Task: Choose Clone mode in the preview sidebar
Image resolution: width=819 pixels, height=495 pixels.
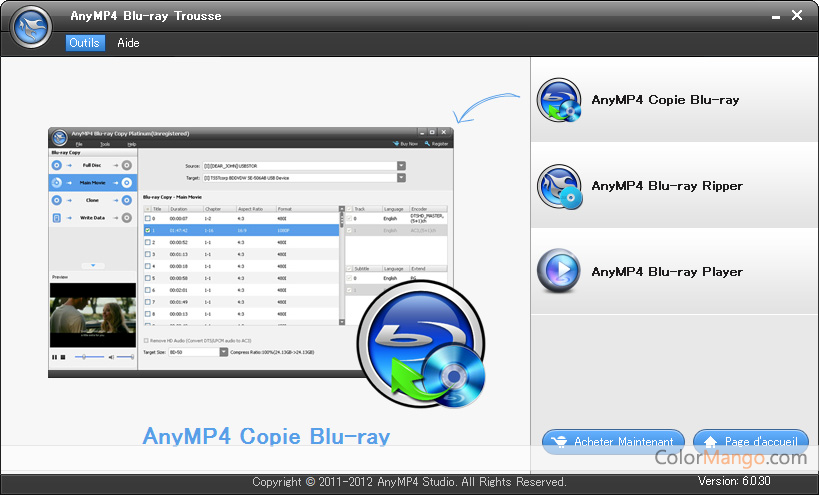Action: click(91, 200)
